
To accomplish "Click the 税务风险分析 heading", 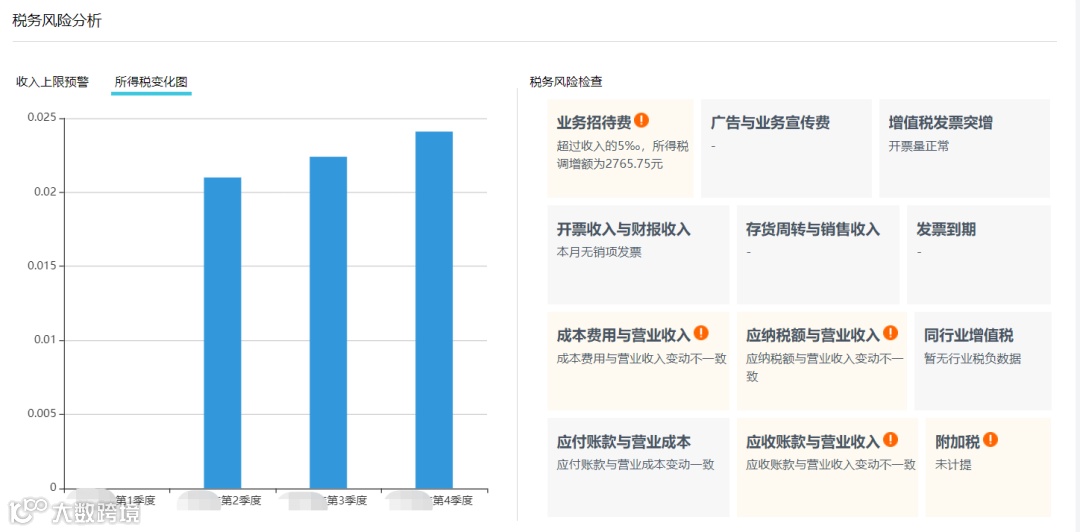I will (56, 21).
